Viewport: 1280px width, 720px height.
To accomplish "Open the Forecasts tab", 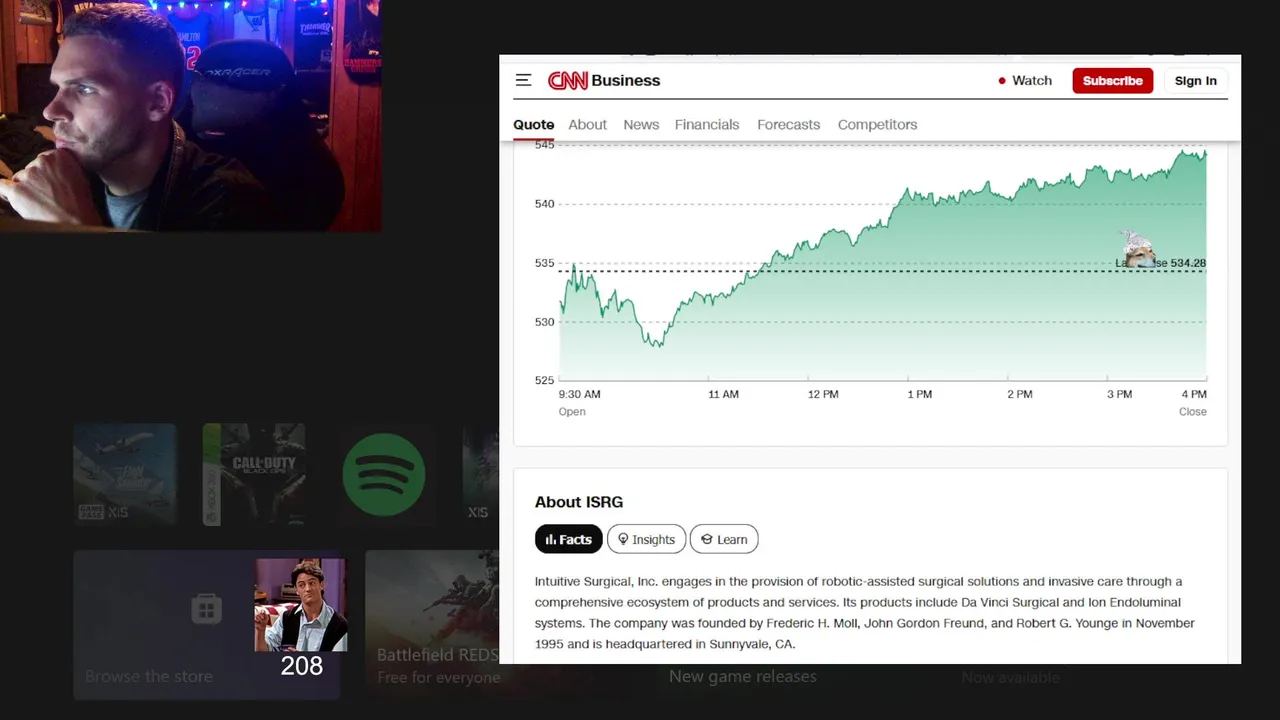I will [788, 124].
